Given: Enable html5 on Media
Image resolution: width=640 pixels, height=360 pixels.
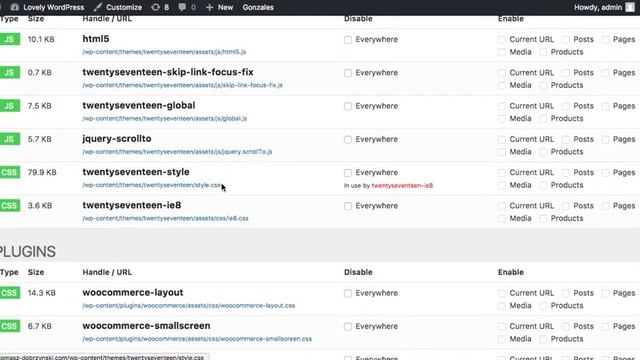Looking at the screenshot, I should 502,52.
